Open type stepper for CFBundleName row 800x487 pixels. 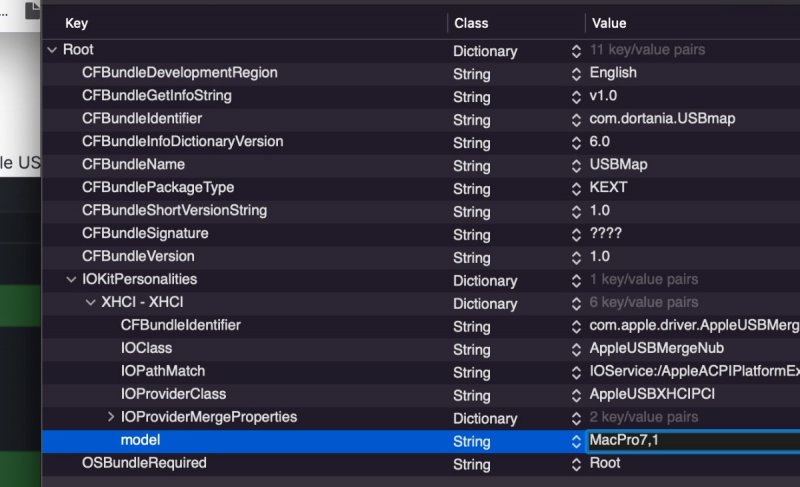pos(576,165)
